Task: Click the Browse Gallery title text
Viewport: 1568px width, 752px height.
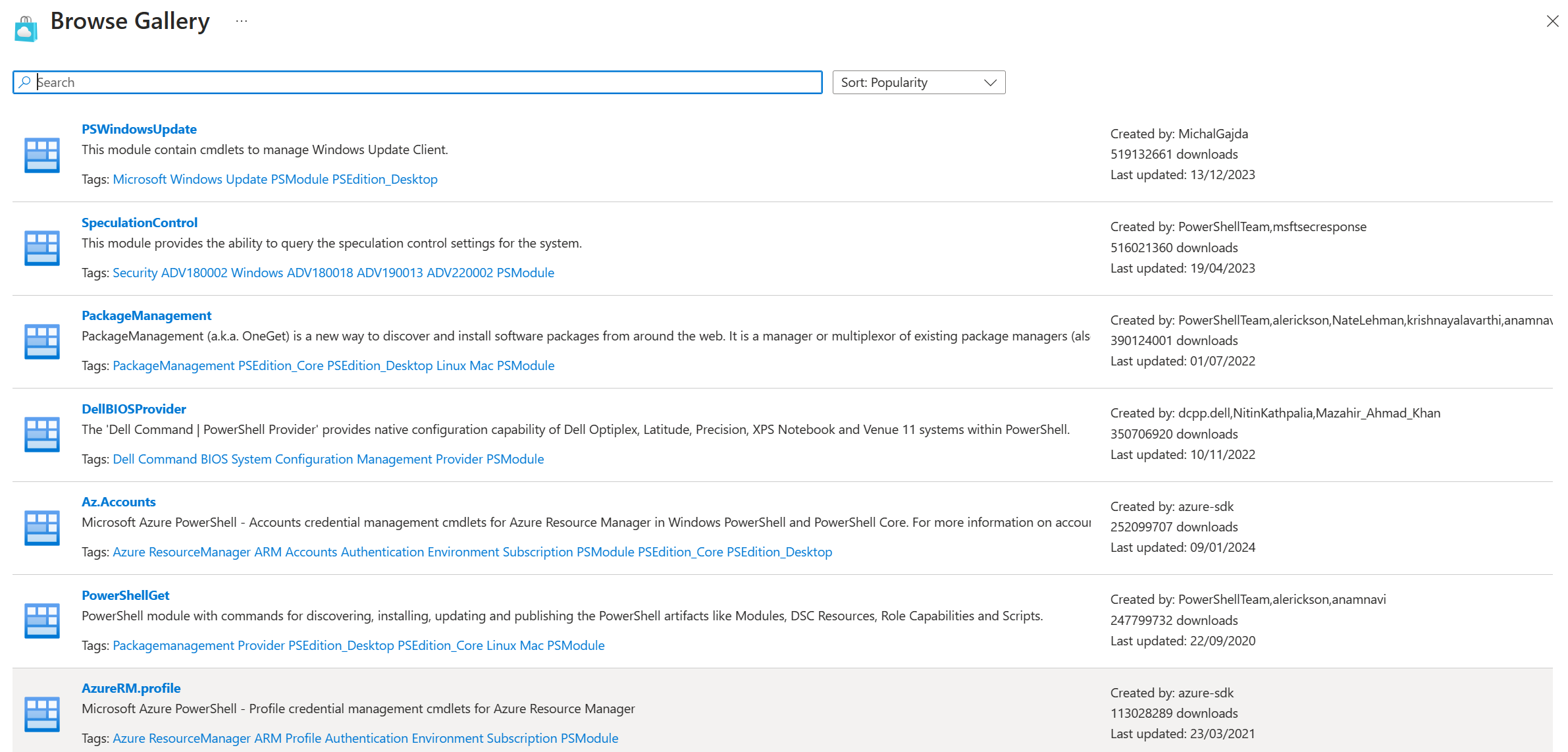Action: tap(130, 21)
